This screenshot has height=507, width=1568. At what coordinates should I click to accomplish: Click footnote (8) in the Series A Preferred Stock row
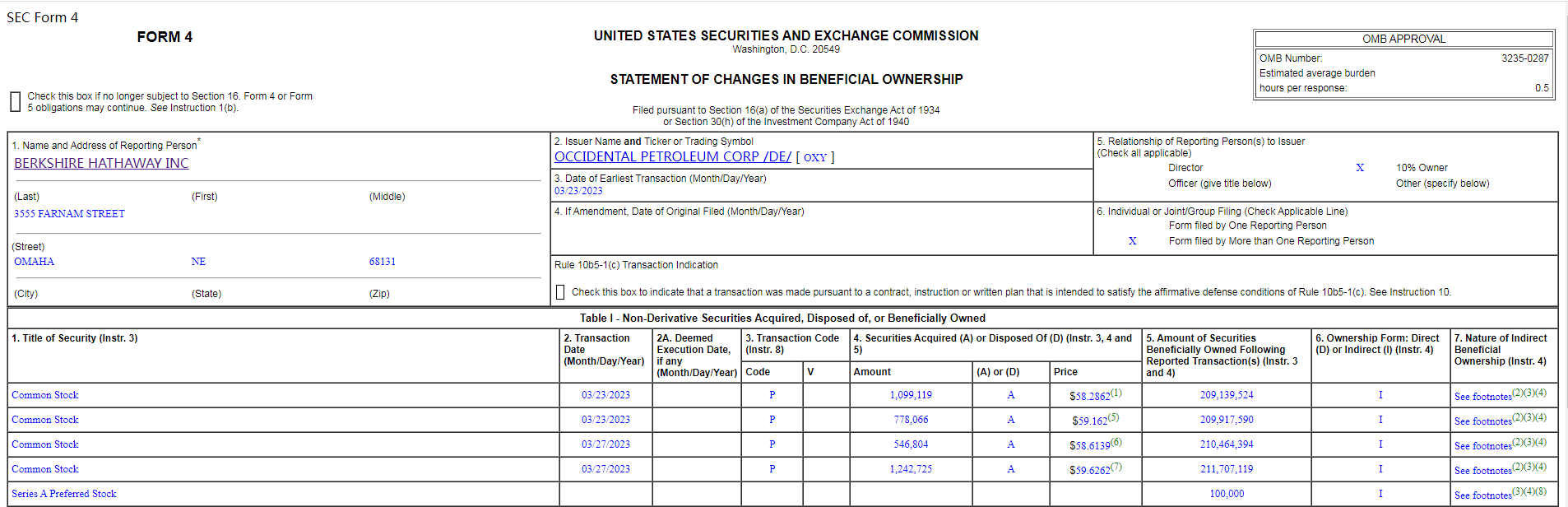(1541, 491)
